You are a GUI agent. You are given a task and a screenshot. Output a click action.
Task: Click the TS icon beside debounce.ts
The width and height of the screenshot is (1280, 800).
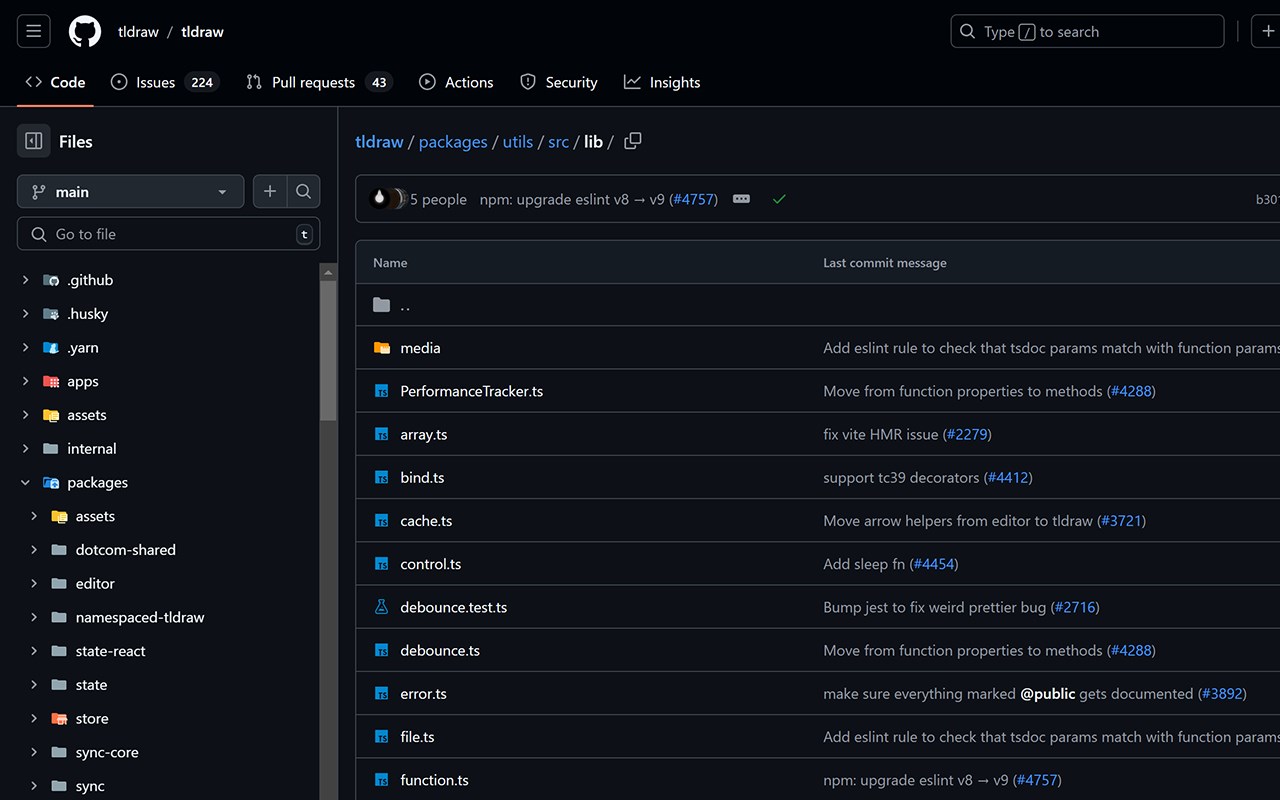click(x=381, y=650)
